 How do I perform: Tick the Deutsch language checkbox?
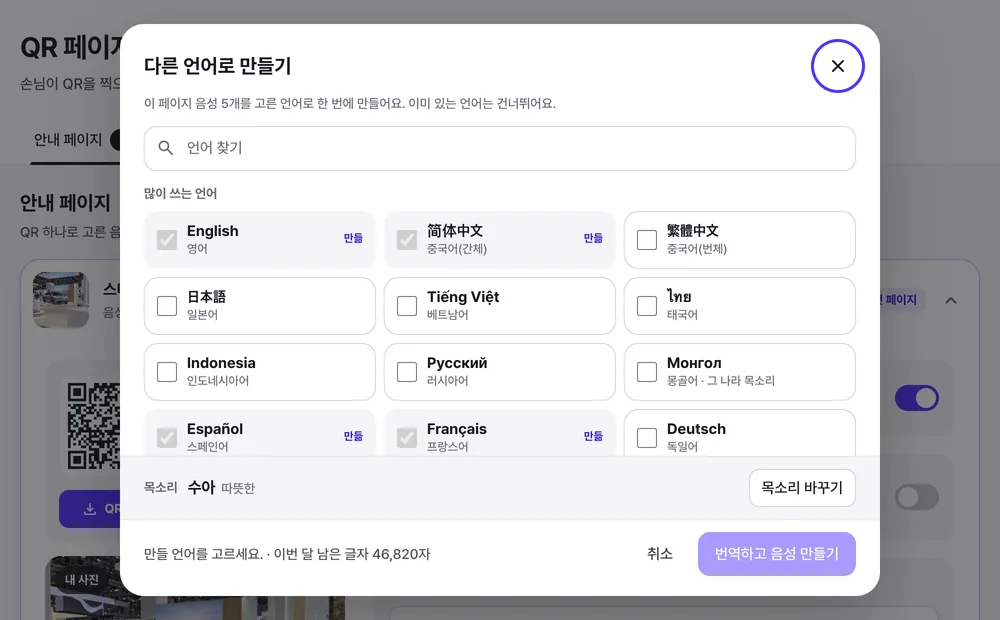[647, 438]
